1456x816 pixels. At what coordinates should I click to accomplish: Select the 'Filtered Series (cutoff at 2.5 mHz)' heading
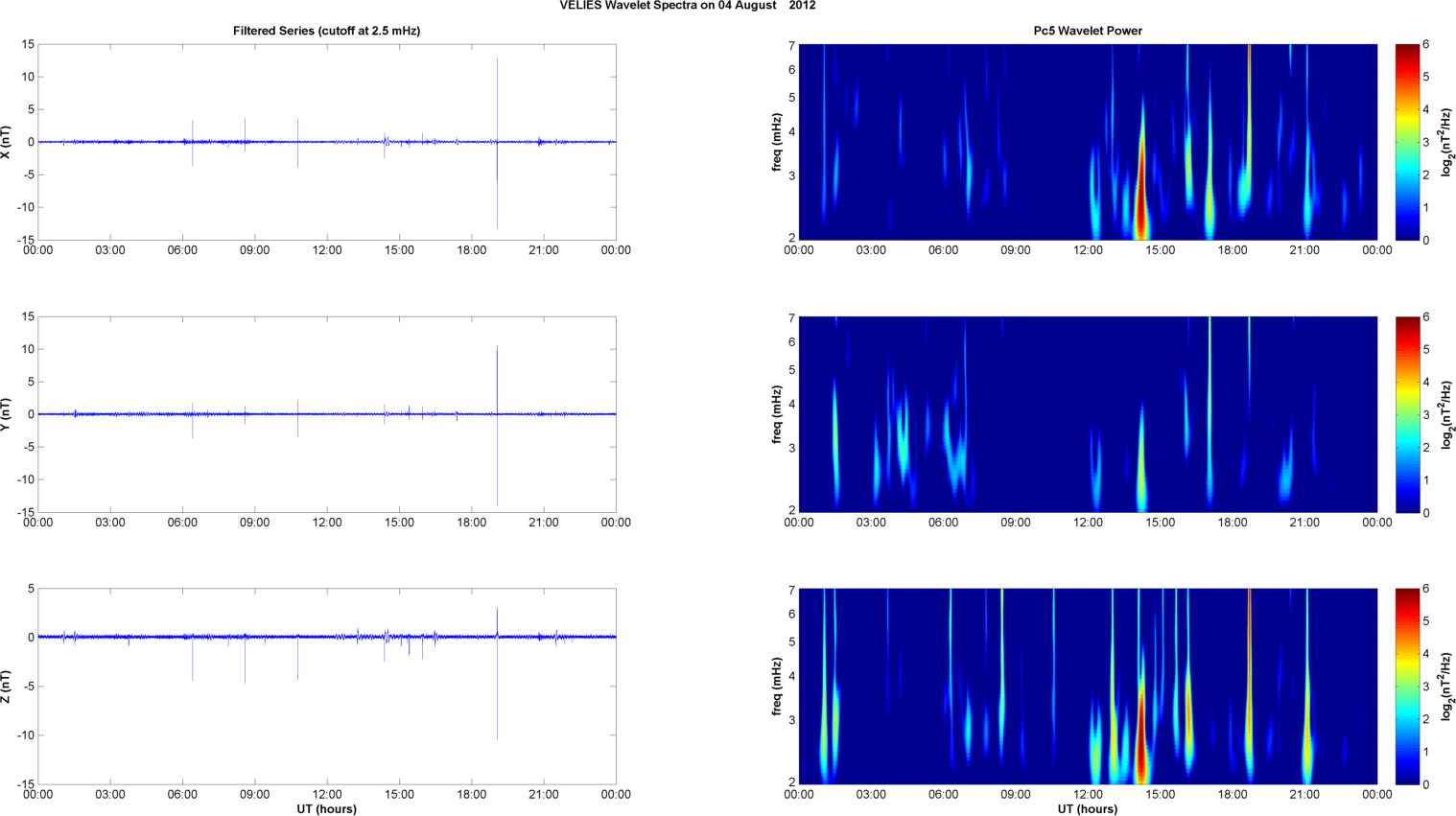point(326,31)
